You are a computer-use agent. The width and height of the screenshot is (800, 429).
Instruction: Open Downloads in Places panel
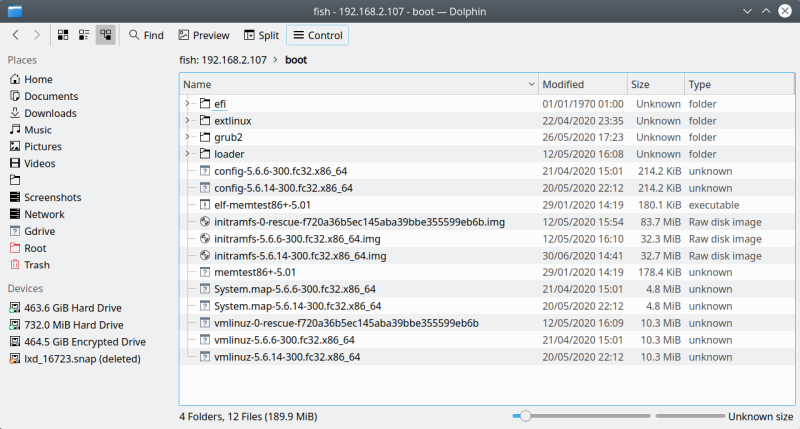pos(50,113)
